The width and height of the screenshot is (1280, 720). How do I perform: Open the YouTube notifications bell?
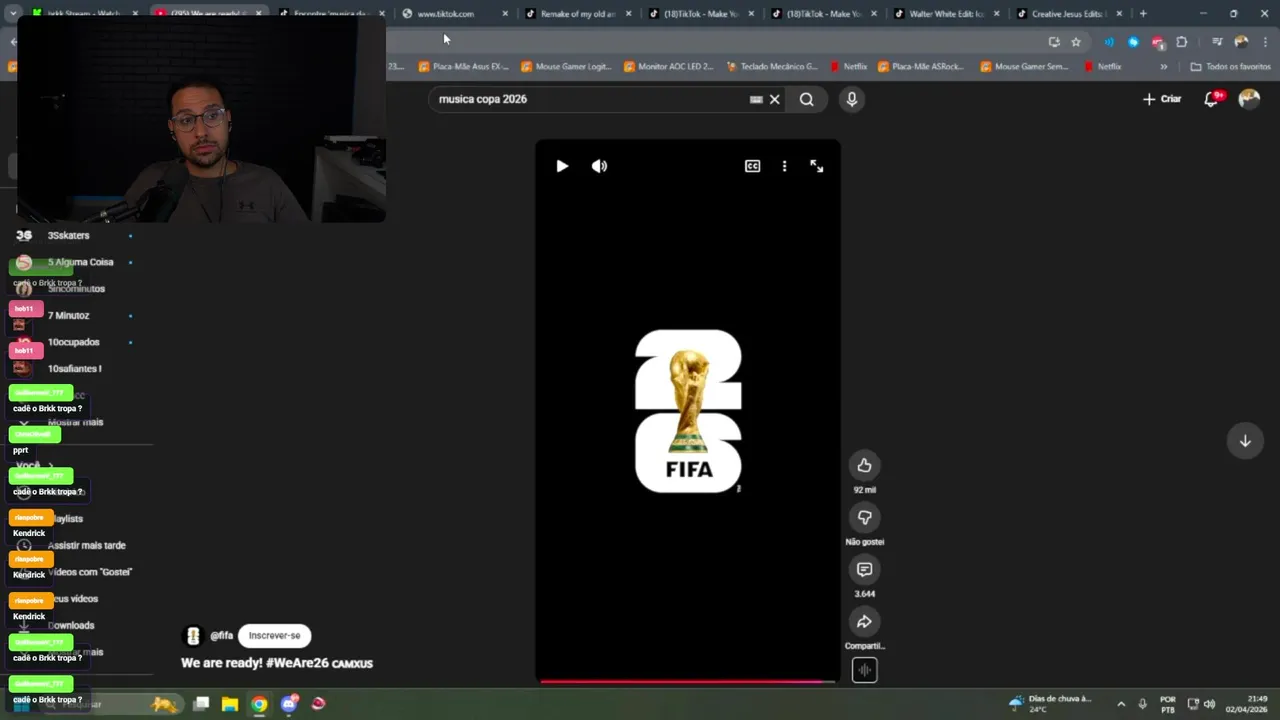1212,99
